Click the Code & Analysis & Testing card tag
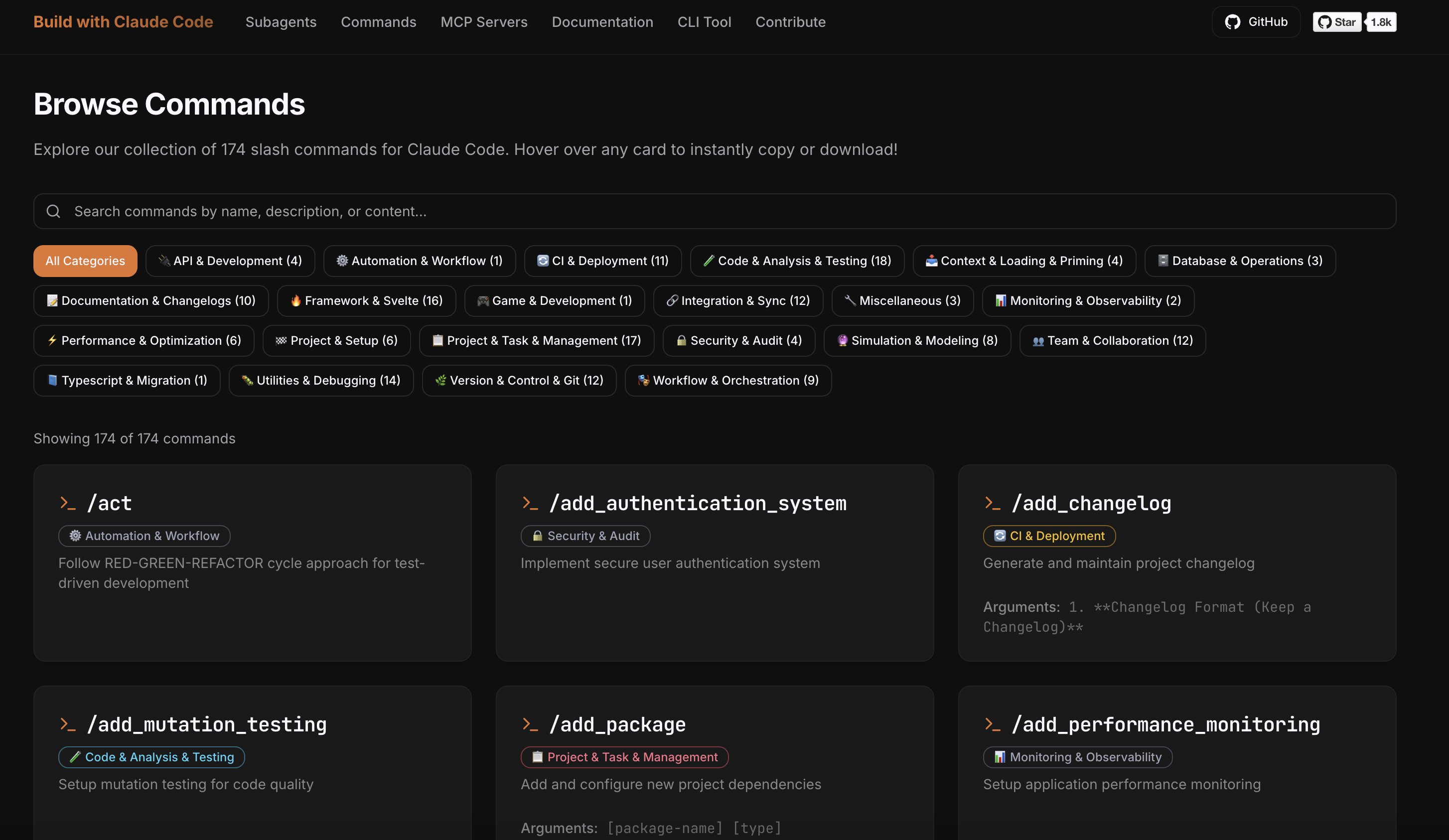 tap(152, 757)
